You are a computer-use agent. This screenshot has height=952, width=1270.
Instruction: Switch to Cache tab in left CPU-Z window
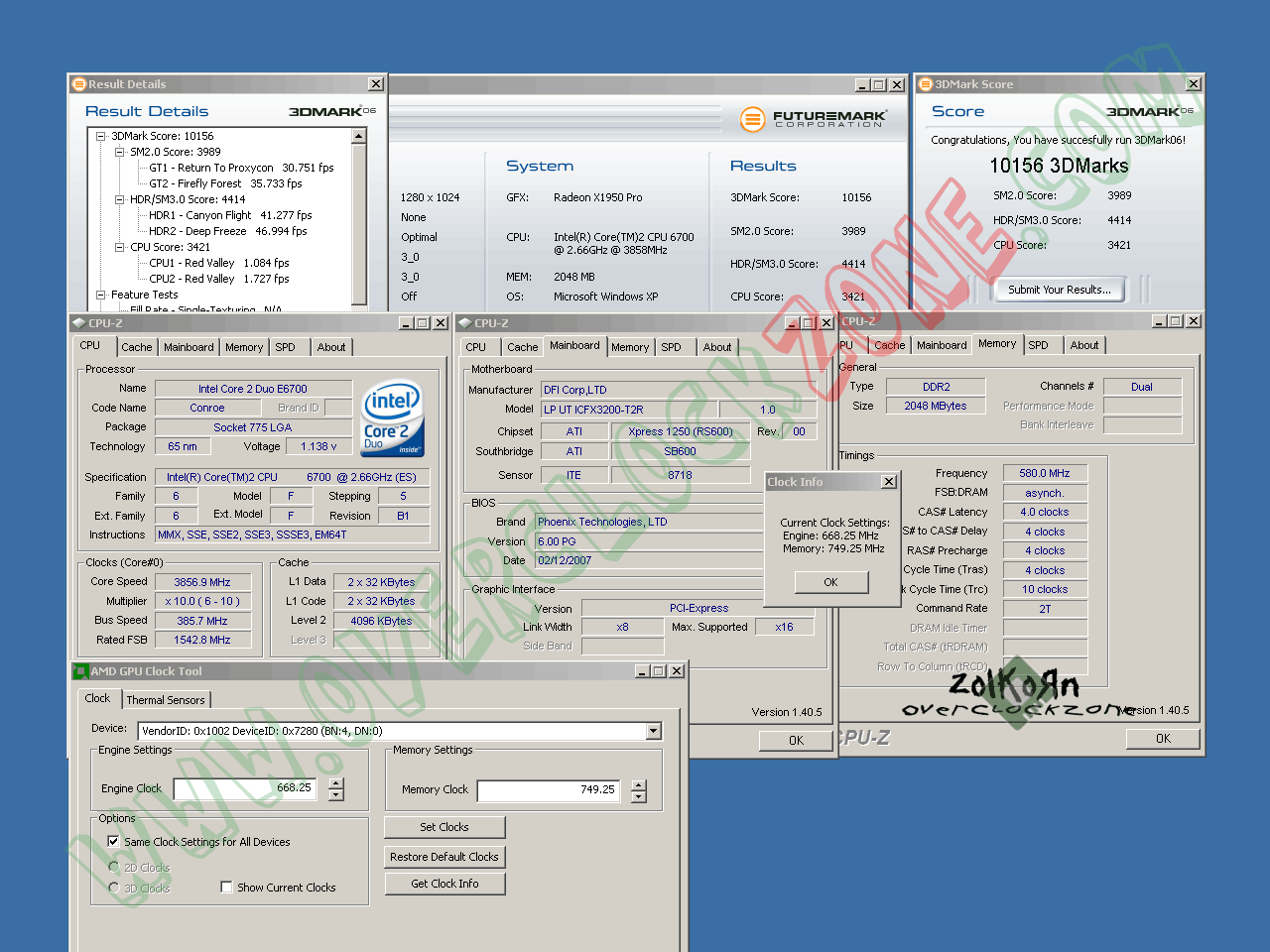pos(137,347)
